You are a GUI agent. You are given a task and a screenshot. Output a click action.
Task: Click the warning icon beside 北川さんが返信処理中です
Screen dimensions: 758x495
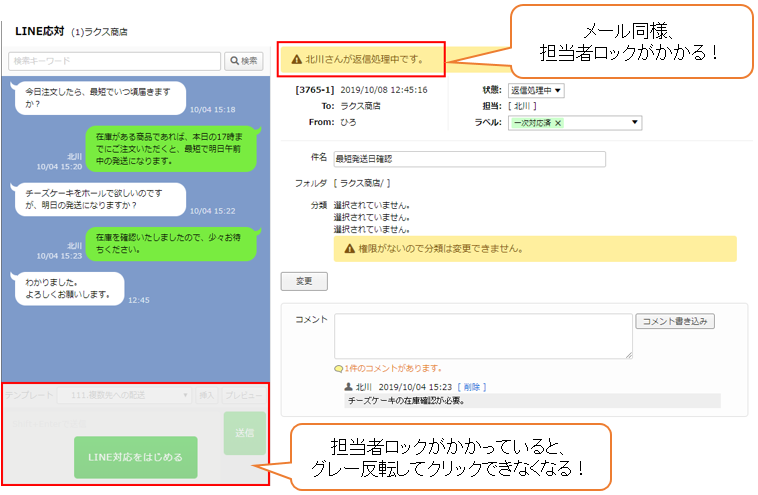click(296, 59)
